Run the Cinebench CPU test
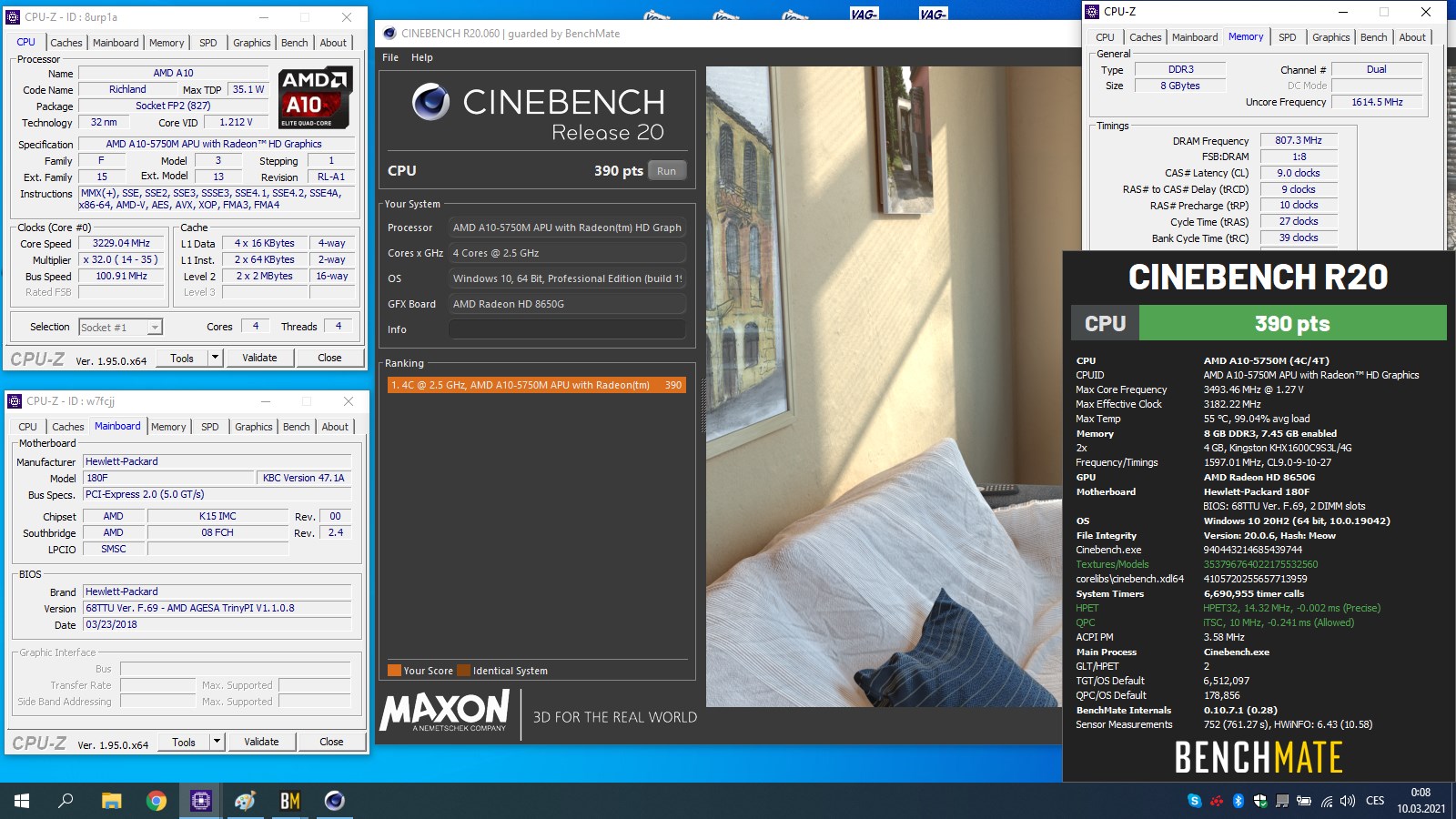This screenshot has width=1456, height=819. pos(667,171)
